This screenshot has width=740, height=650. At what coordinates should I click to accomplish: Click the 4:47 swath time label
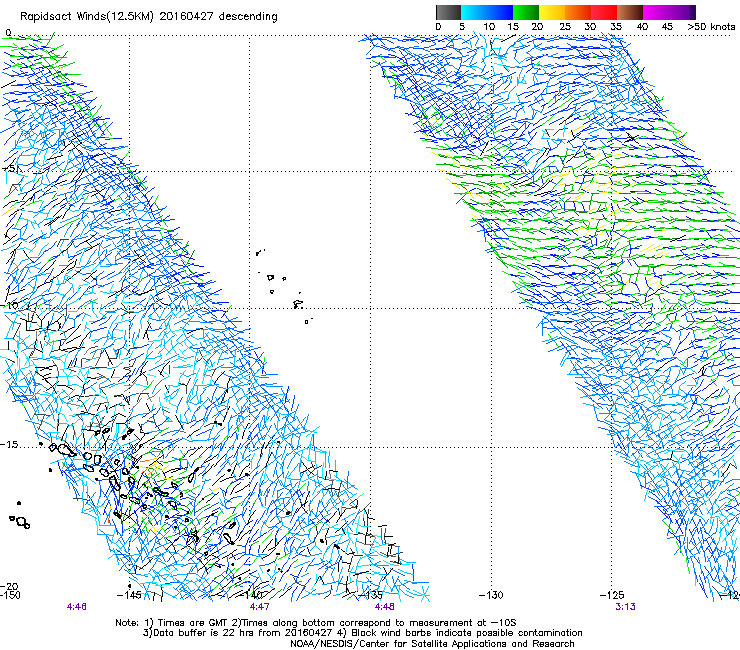tap(260, 607)
